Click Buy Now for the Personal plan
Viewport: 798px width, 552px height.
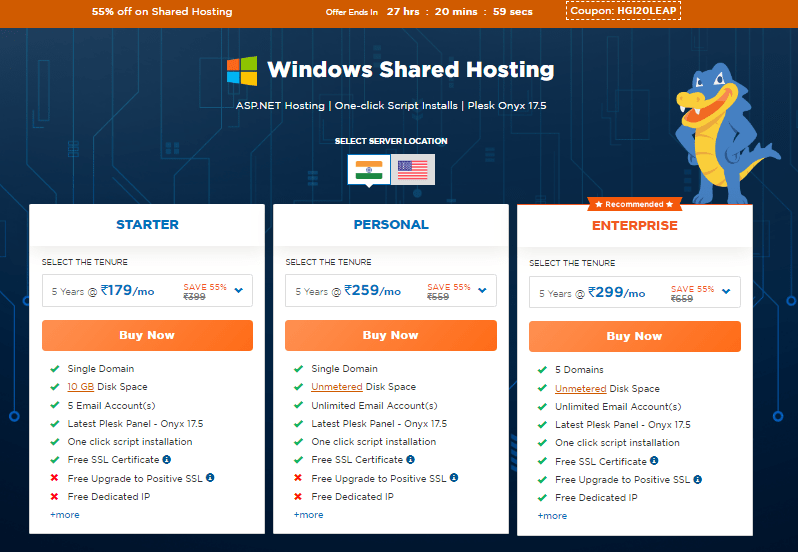391,335
